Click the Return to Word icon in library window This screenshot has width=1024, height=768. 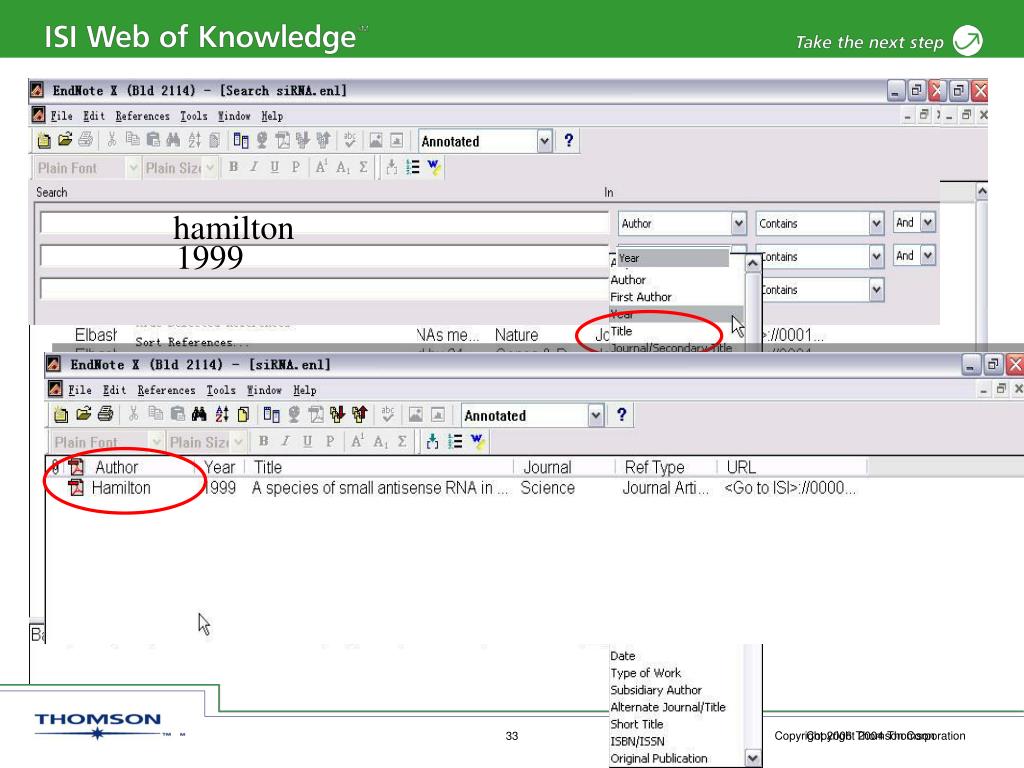pyautogui.click(x=478, y=442)
